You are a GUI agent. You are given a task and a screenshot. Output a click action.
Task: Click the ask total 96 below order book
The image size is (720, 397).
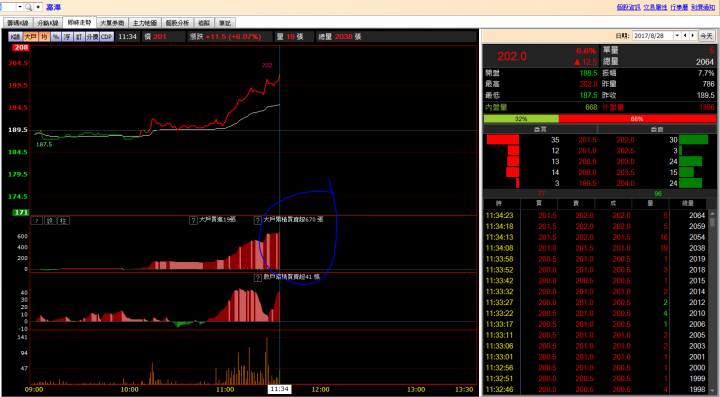(658, 194)
